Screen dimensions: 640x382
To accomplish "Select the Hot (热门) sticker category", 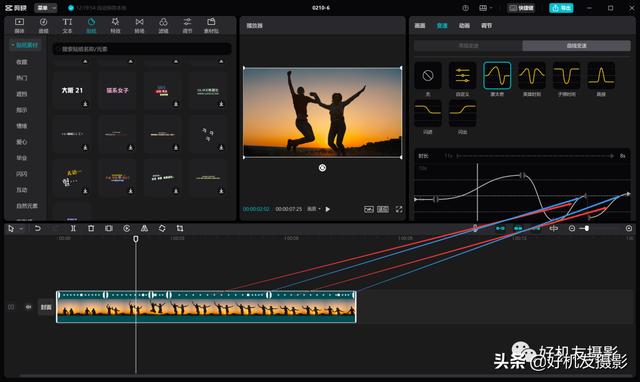I will (x=22, y=78).
